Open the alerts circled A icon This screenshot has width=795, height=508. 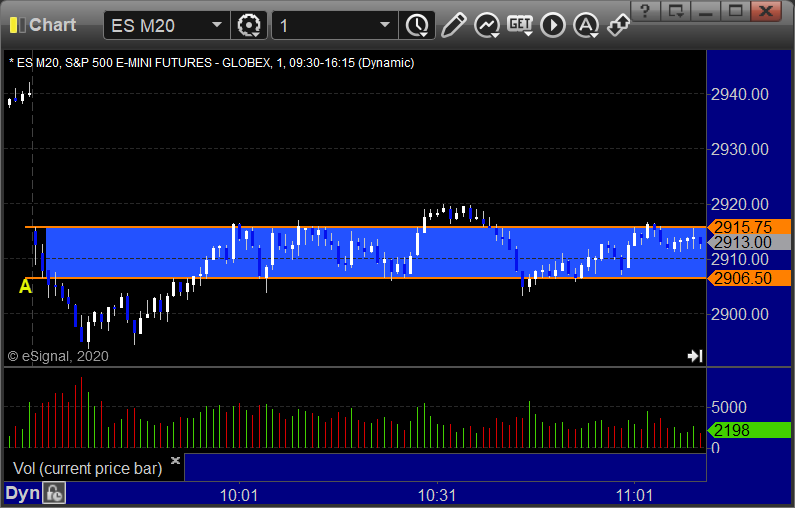click(x=586, y=25)
